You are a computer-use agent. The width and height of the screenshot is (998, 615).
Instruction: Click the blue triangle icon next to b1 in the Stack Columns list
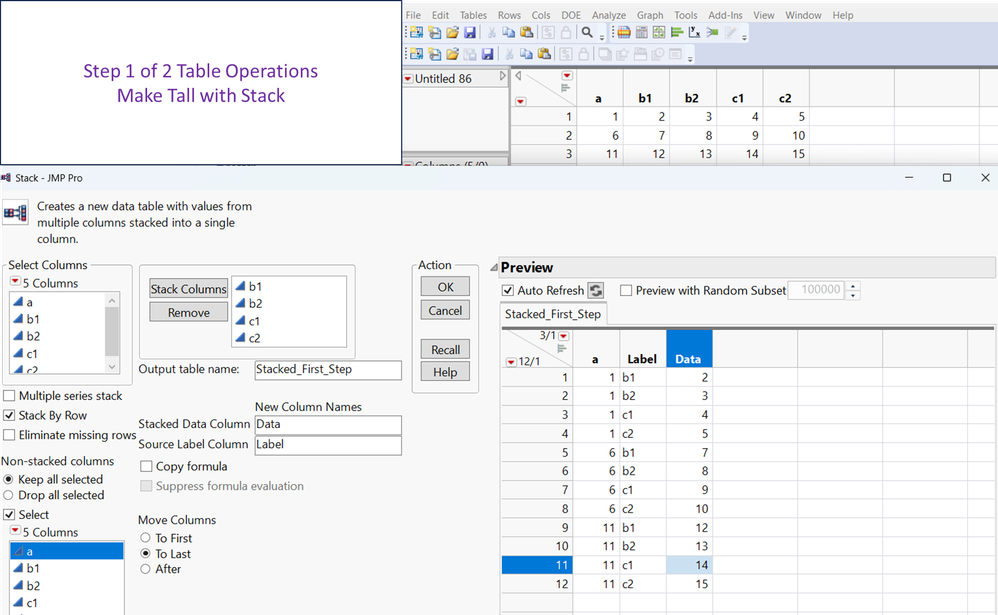point(241,285)
